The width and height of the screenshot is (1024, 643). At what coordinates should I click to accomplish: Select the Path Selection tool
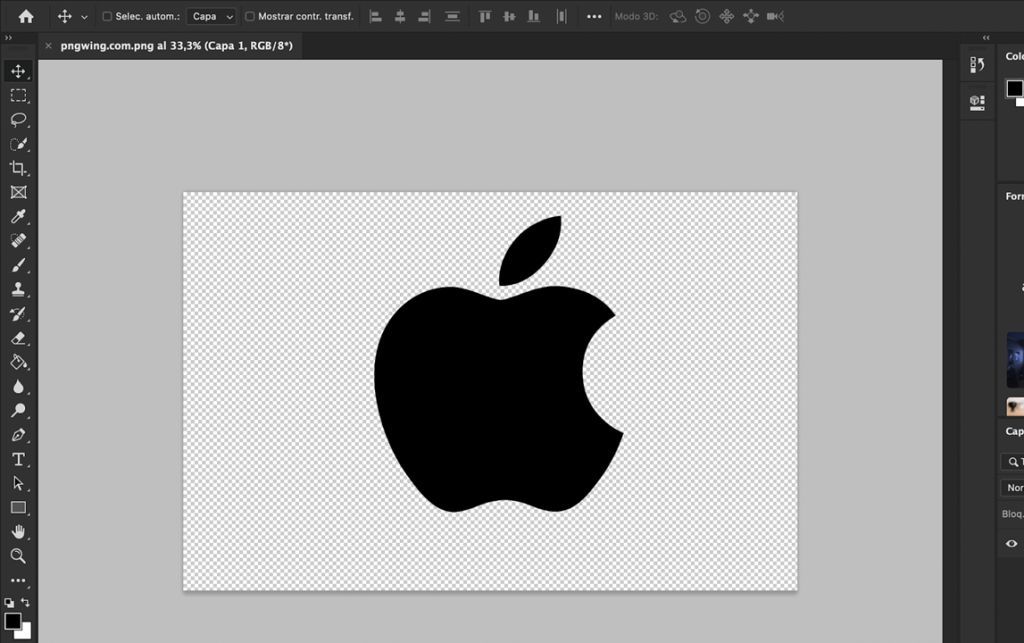click(18, 483)
